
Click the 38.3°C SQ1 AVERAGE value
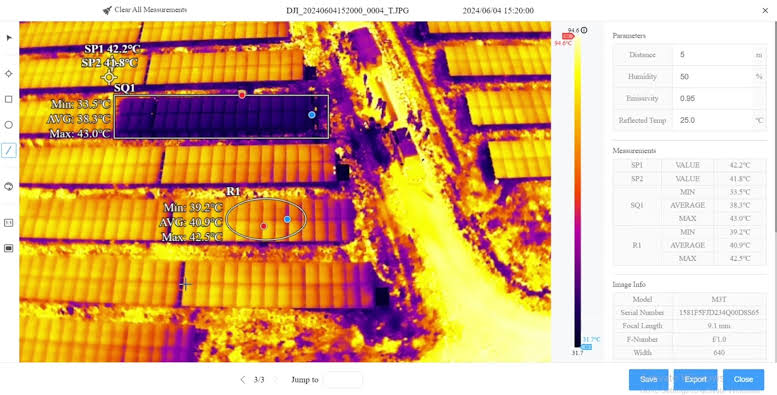pos(740,205)
